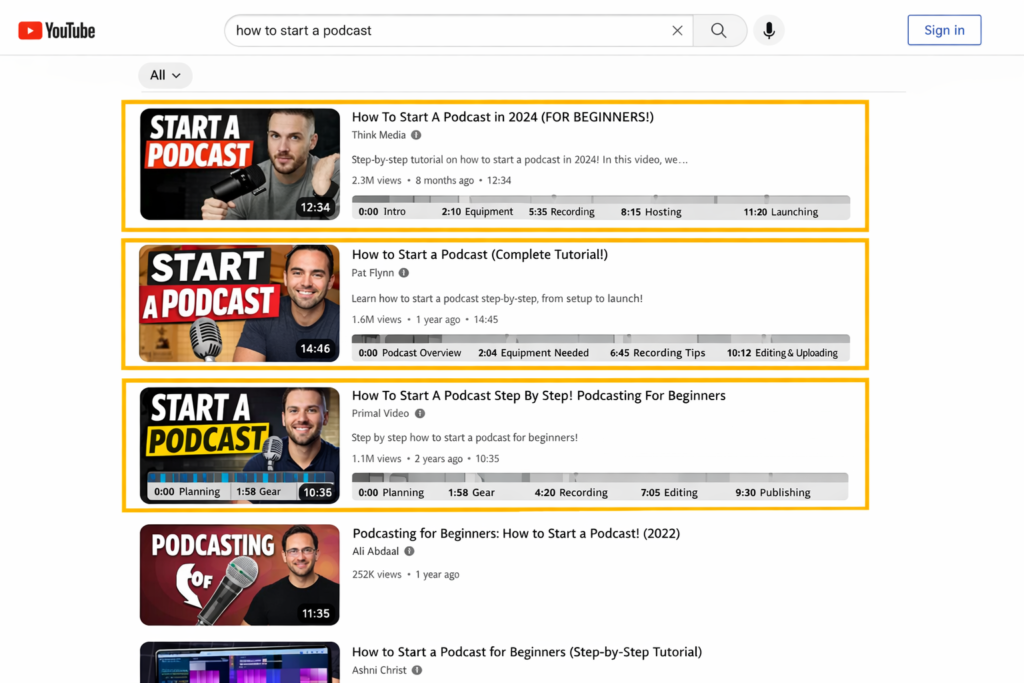Open video title How to Start a Podcast (Complete Tutorial!)
The image size is (1024, 683).
(480, 255)
